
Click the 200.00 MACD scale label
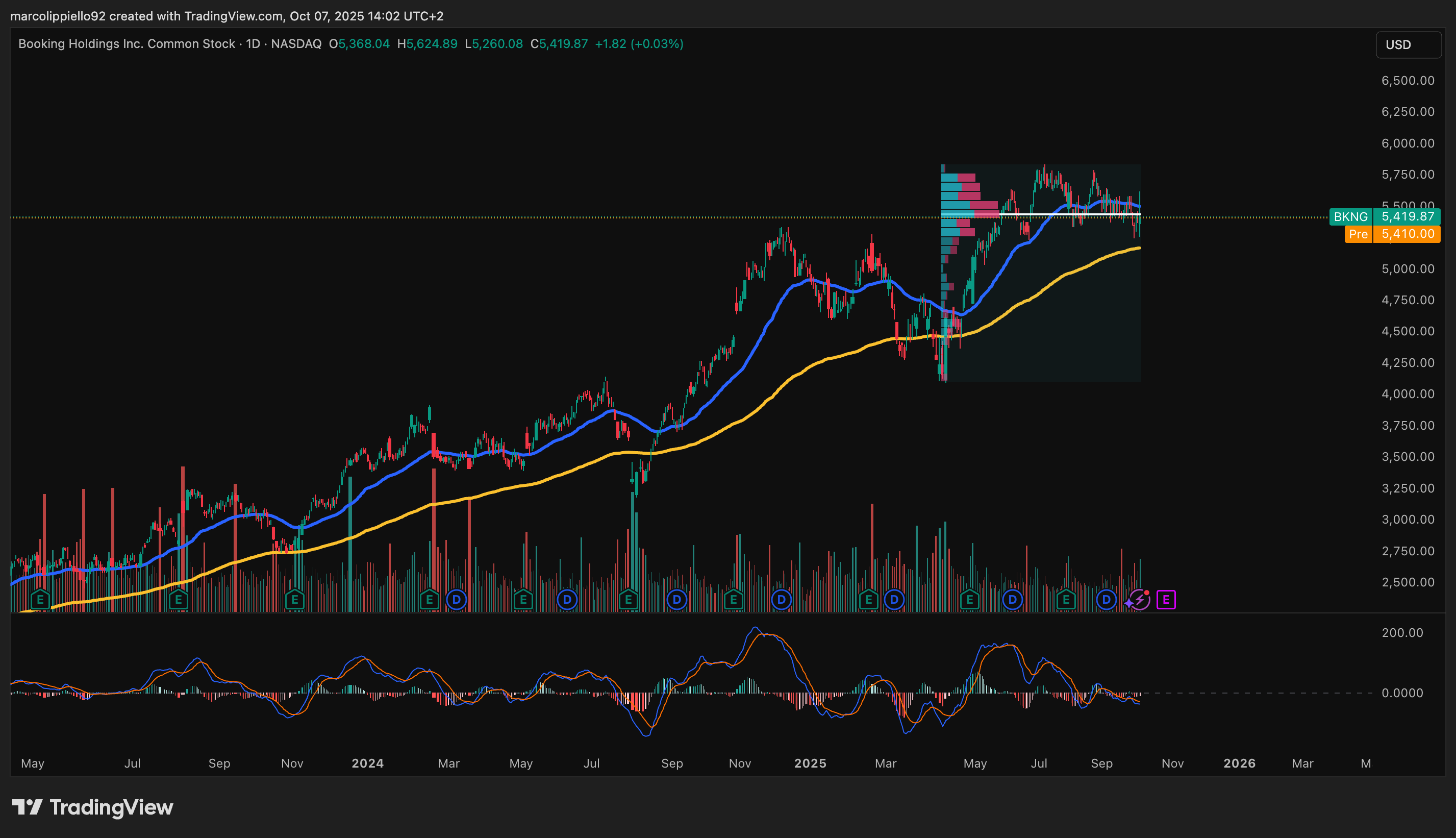click(1402, 632)
